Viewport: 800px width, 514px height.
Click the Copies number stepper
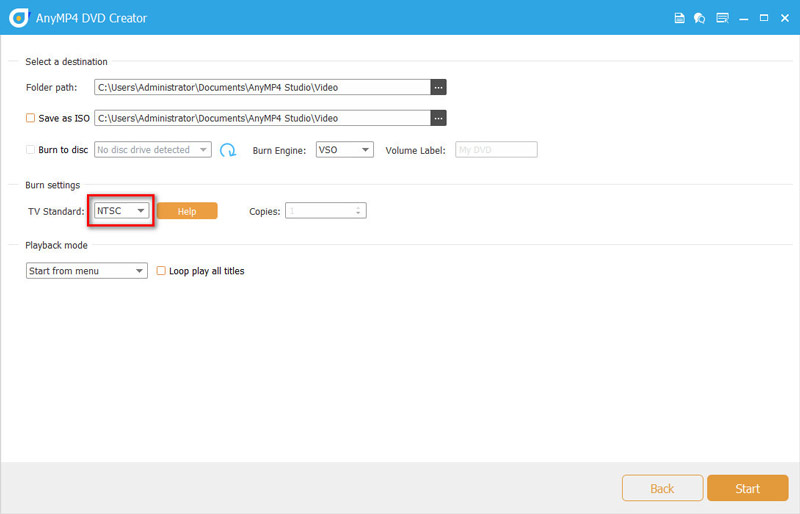point(326,211)
